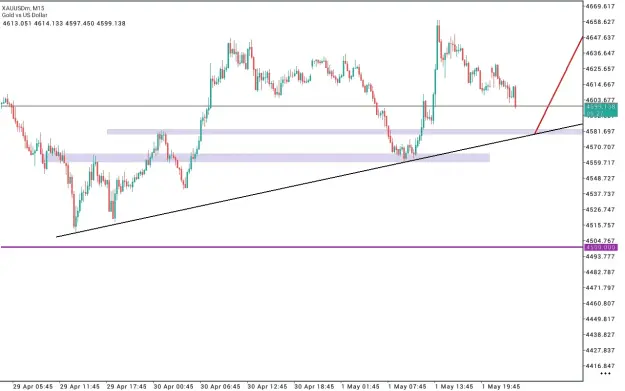Viewport: 625px width, 391px height.
Task: Click time axis label 30 Apr 18:45
Action: click(314, 387)
